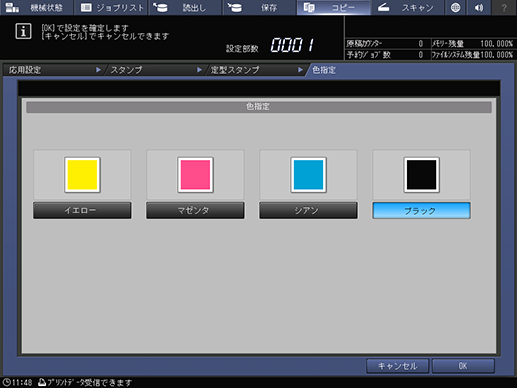Click the clock icon showing 11:48
The height and width of the screenshot is (388, 517).
(6, 382)
